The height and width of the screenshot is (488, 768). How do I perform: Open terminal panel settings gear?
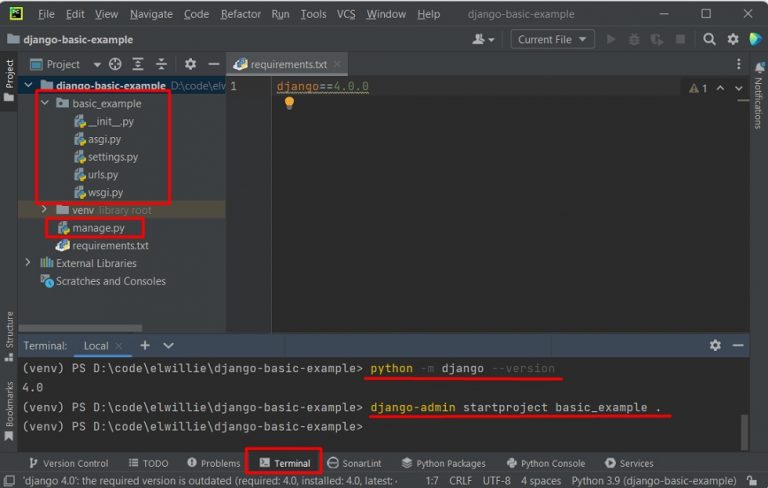click(715, 345)
